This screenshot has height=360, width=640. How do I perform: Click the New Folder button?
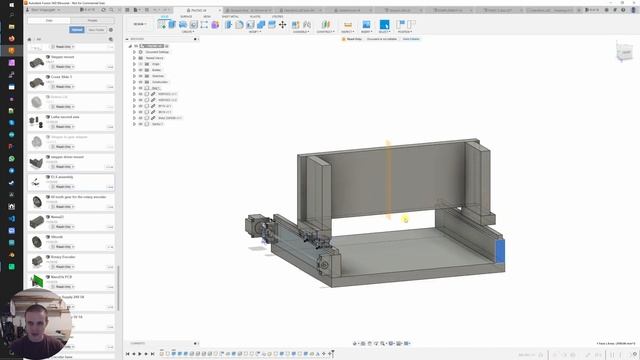click(x=96, y=30)
